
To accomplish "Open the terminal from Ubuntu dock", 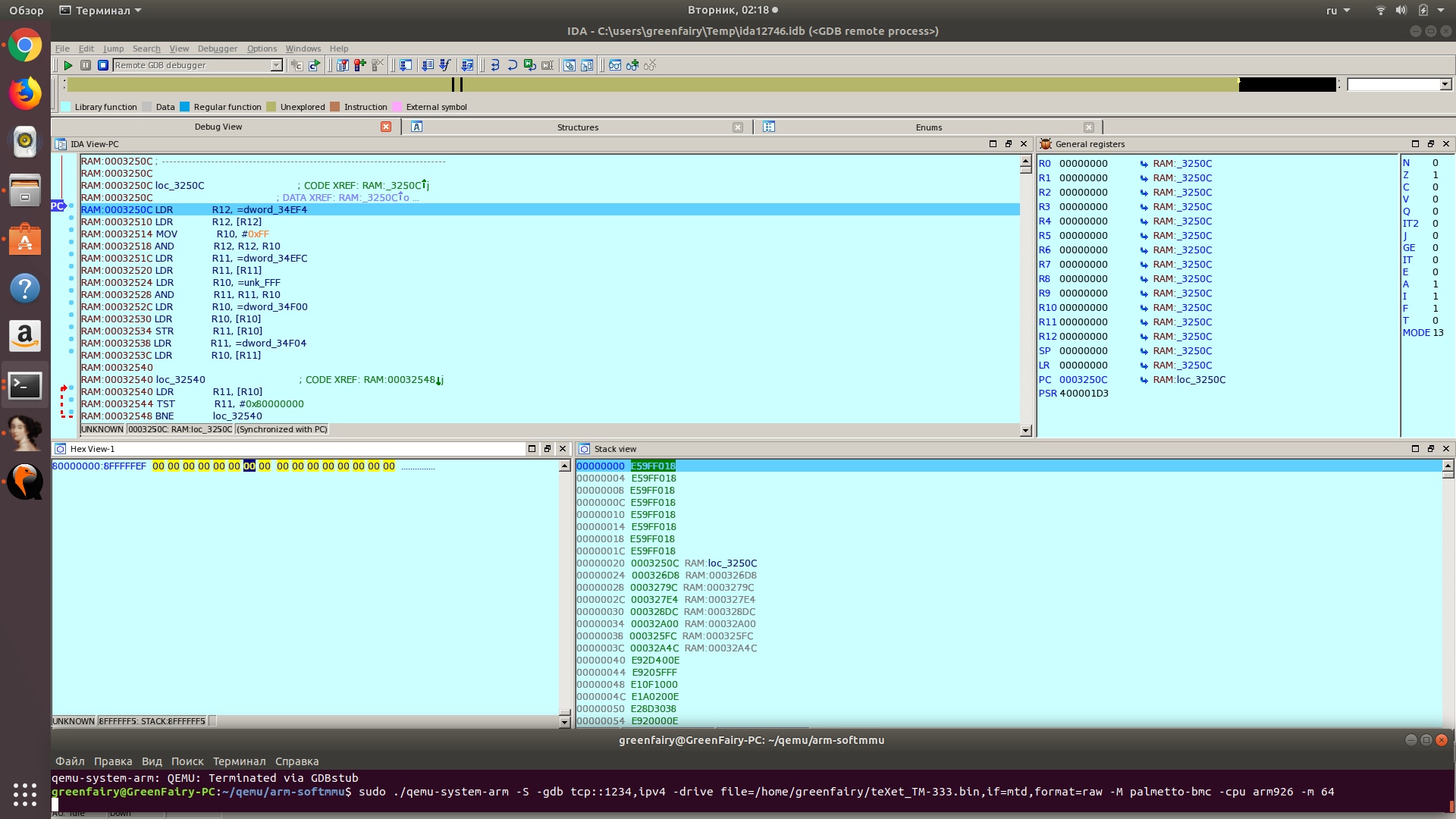I will [x=25, y=386].
